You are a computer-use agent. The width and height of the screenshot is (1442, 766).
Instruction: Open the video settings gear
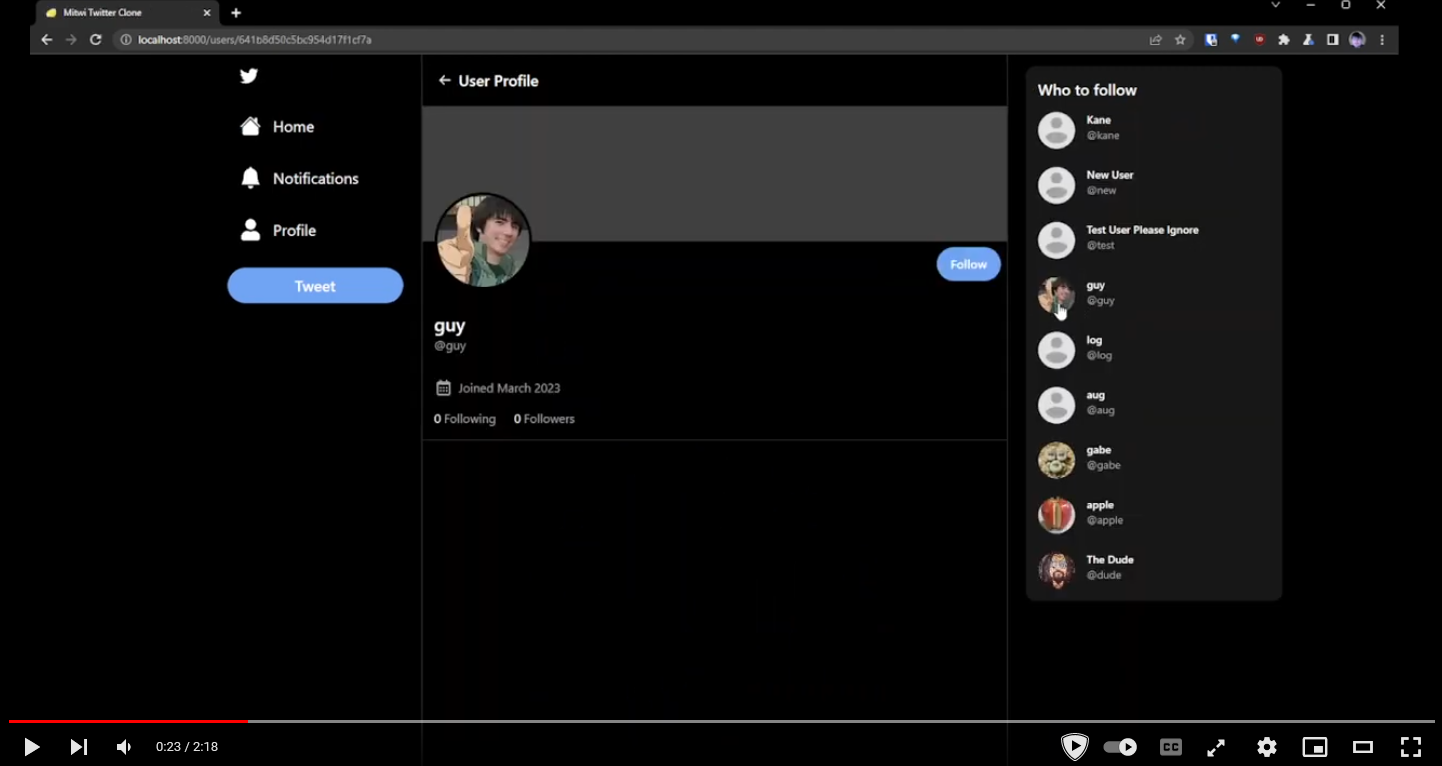pos(1267,747)
